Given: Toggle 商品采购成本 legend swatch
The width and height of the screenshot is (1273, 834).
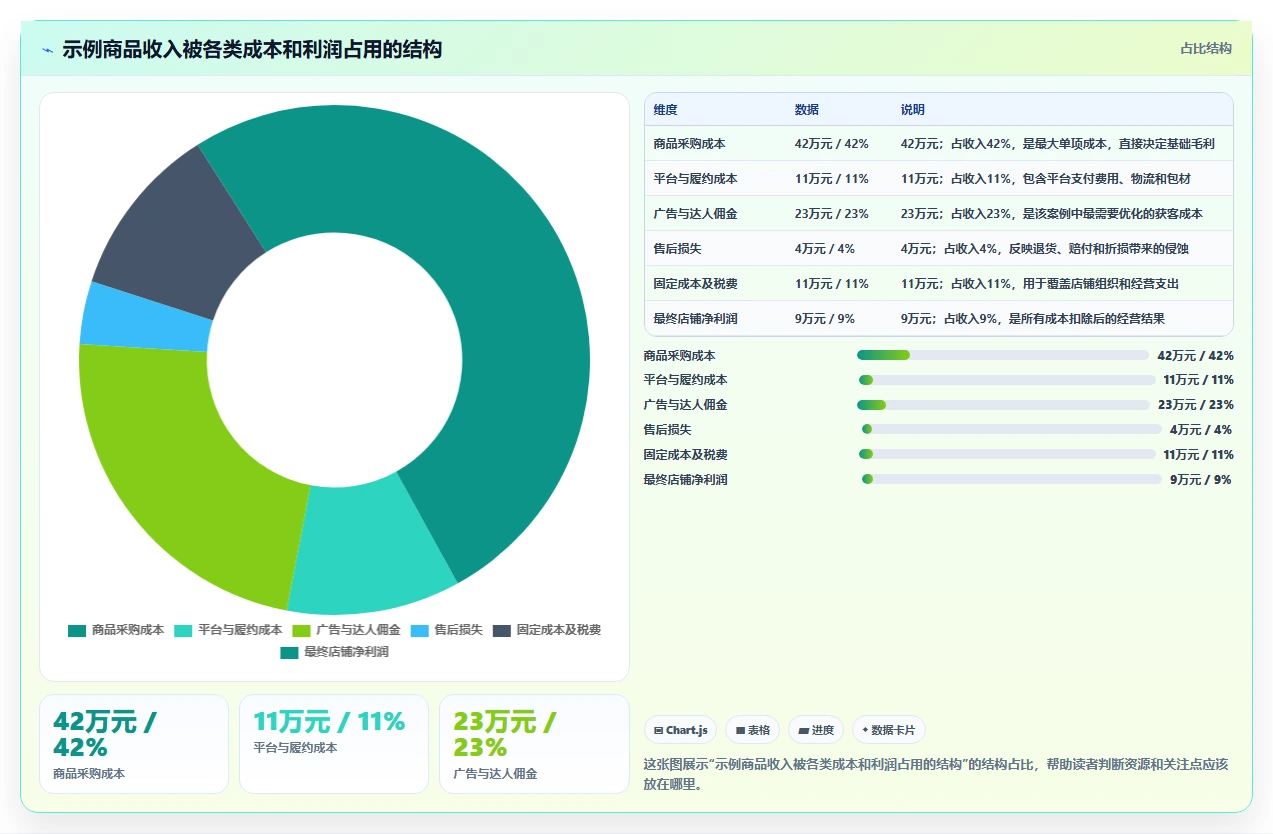Looking at the screenshot, I should point(77,630).
